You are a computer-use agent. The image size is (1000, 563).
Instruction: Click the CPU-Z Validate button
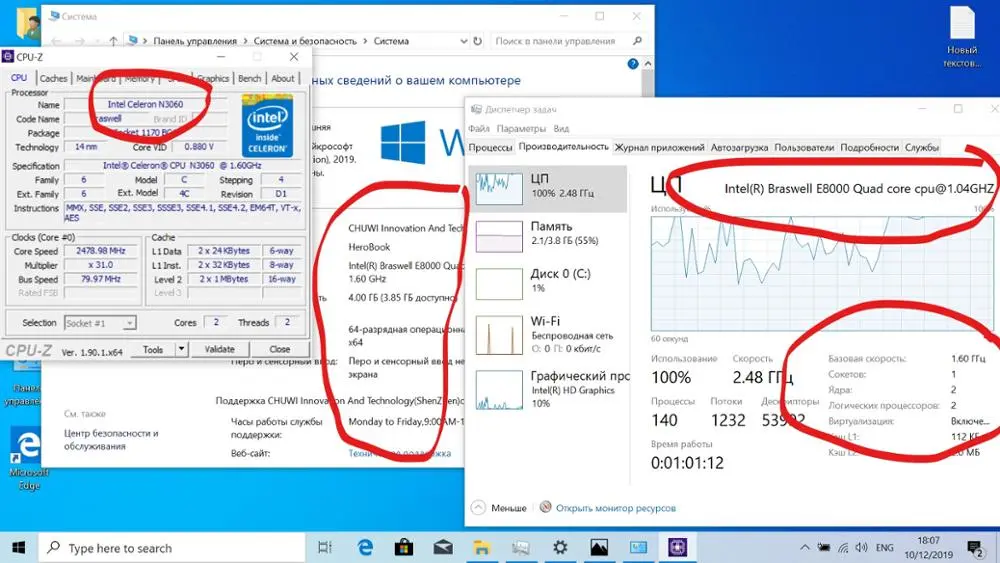219,349
